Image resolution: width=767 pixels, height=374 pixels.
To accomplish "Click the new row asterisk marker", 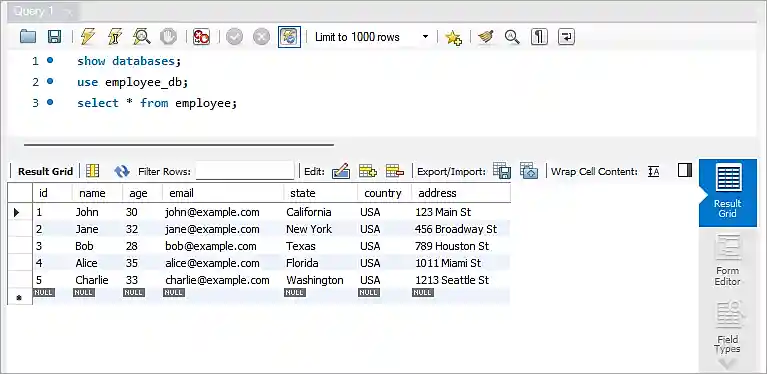I will coord(19,297).
